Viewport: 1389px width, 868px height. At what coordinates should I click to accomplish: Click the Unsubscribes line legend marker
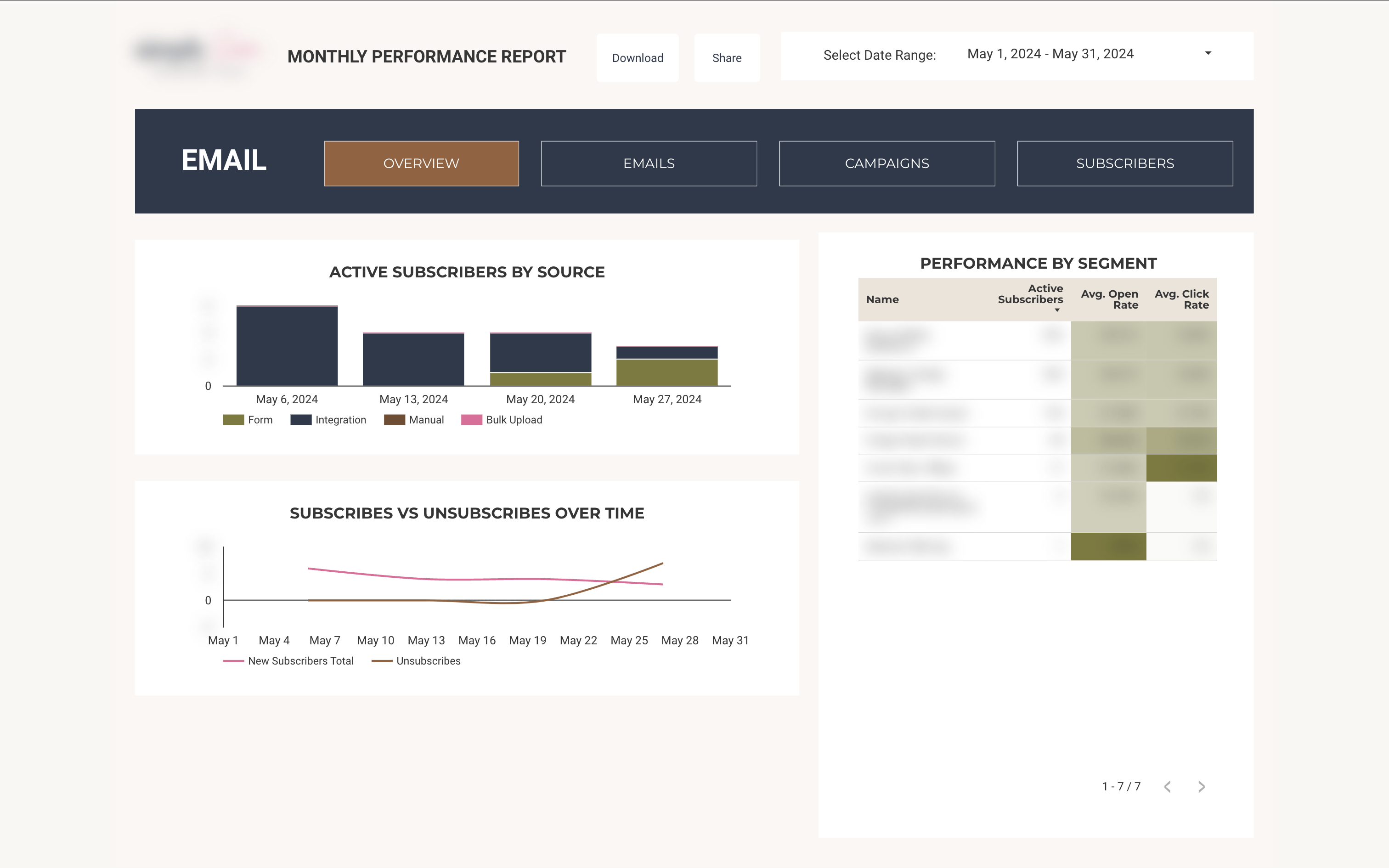(x=382, y=661)
